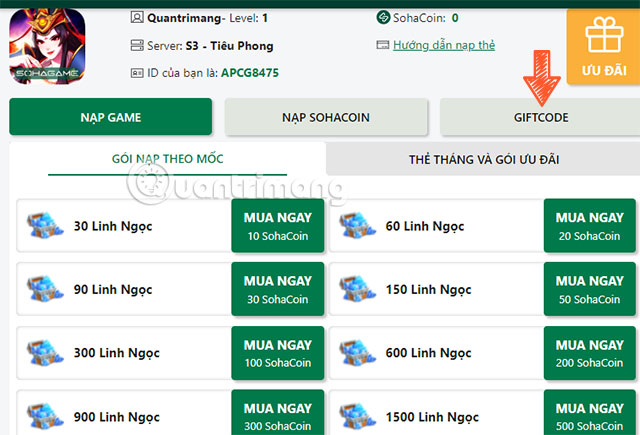Buy 90 Linh Ngọc for 30 SohaCoin
The height and width of the screenshot is (435, 640).
pos(278,289)
